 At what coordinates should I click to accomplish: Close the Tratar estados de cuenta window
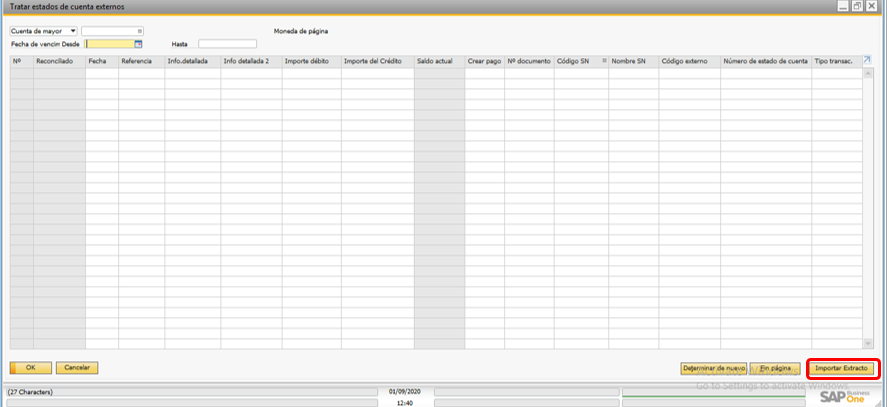pyautogui.click(x=872, y=6)
